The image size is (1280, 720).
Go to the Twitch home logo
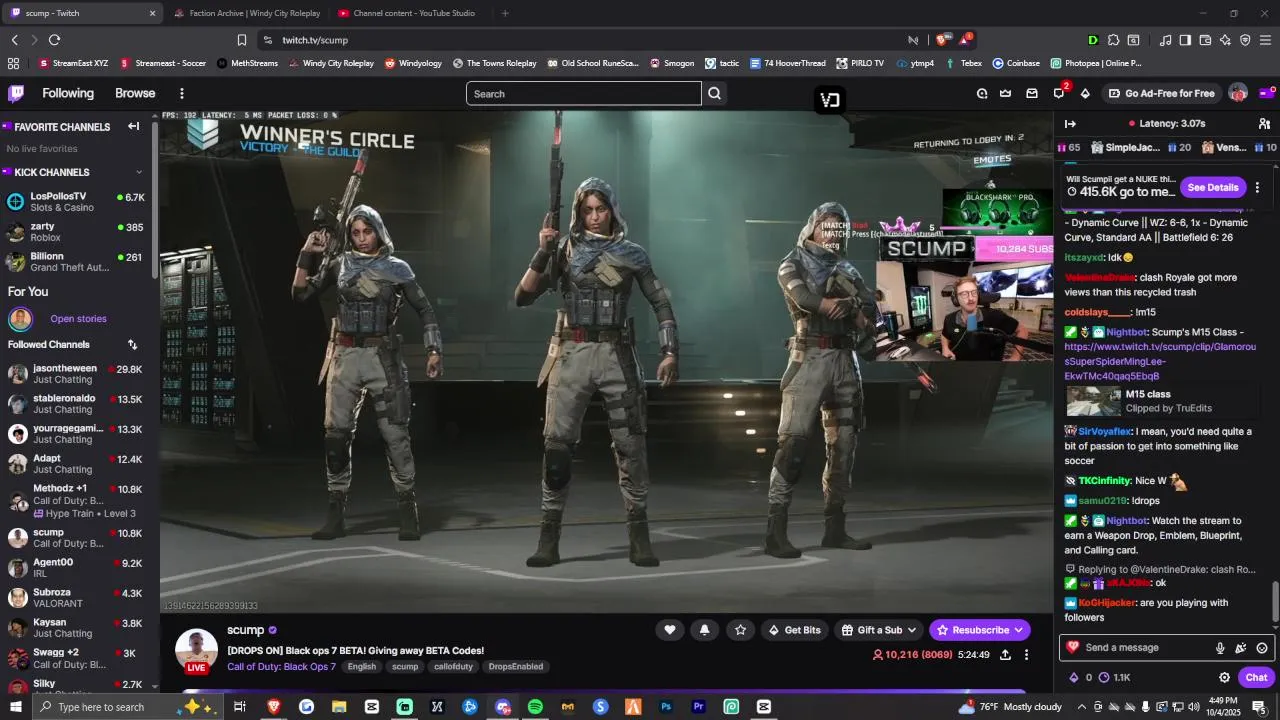click(16, 93)
